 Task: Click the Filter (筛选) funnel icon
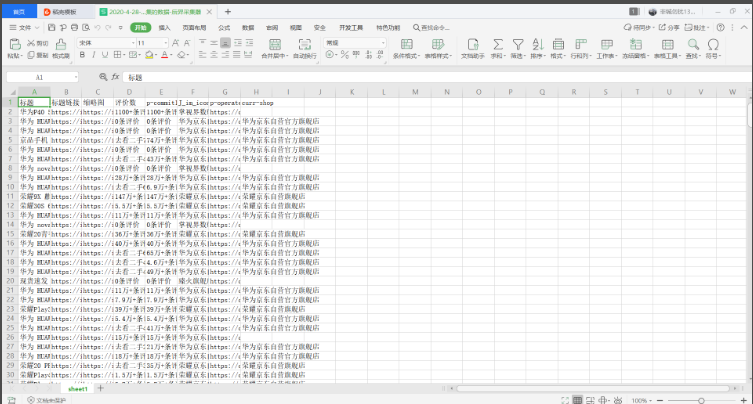pyautogui.click(x=518, y=44)
